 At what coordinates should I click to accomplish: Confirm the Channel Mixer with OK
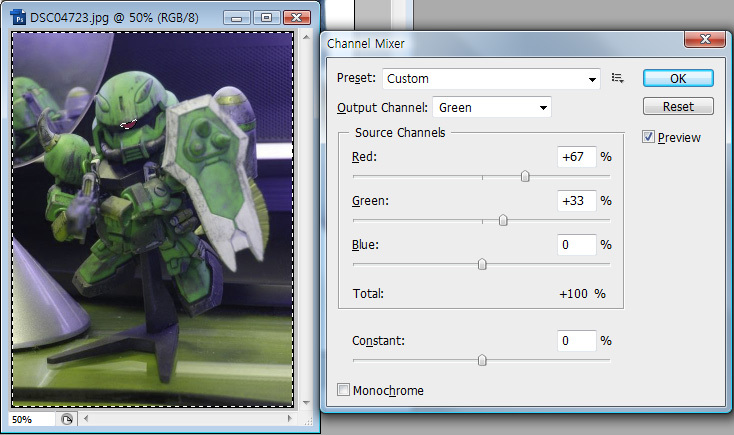pos(678,78)
